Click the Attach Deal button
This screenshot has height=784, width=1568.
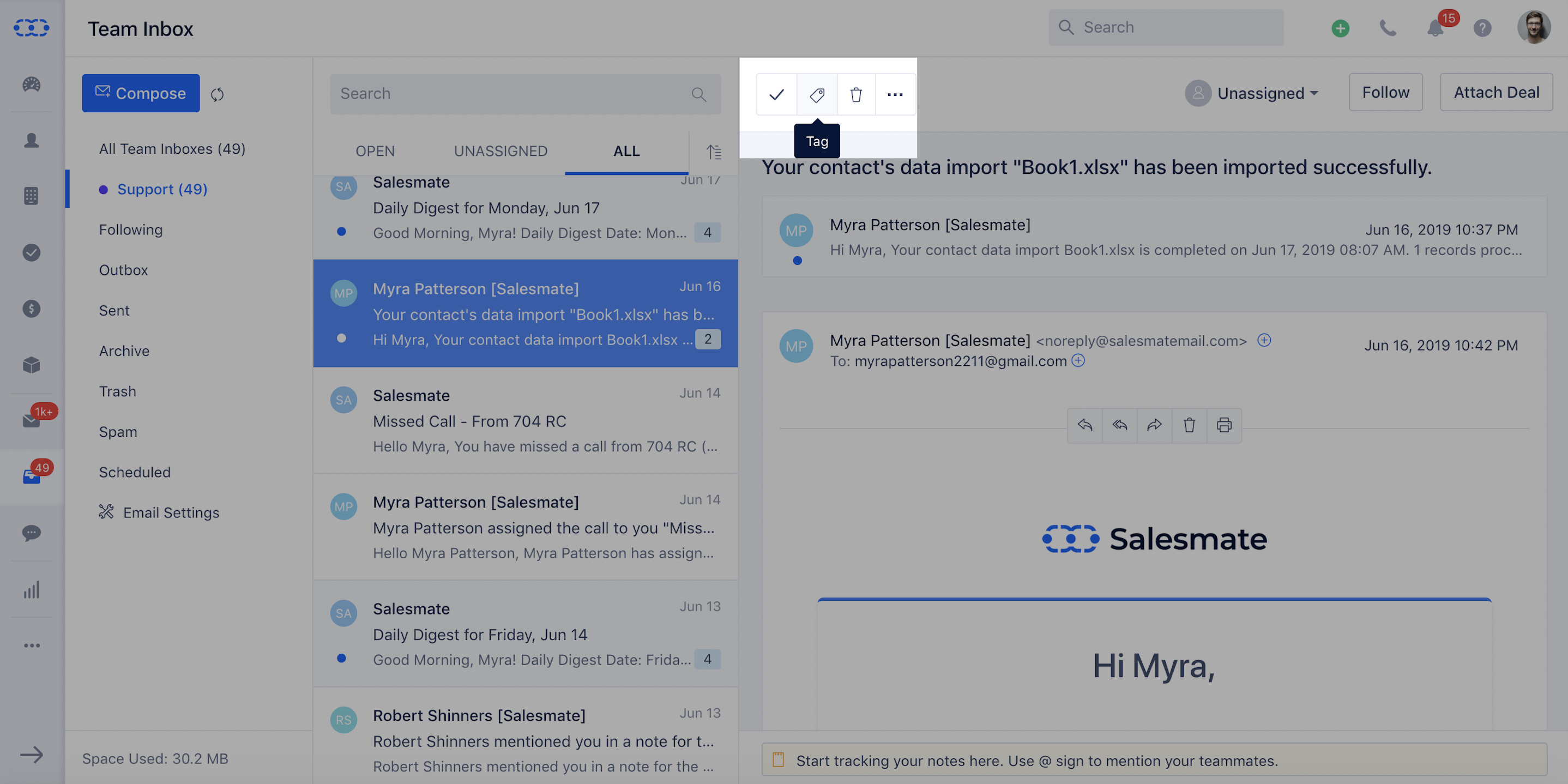[x=1496, y=93]
